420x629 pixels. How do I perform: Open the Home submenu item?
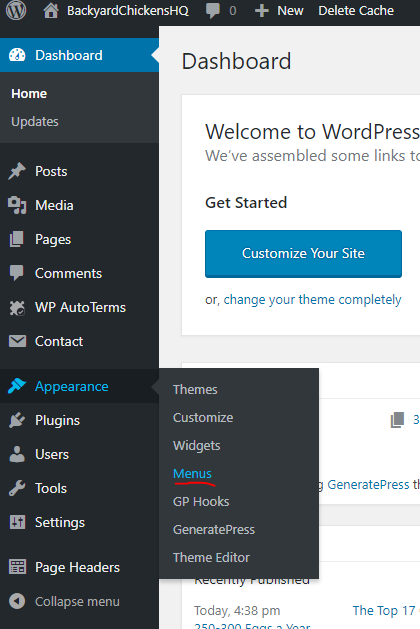coord(29,93)
